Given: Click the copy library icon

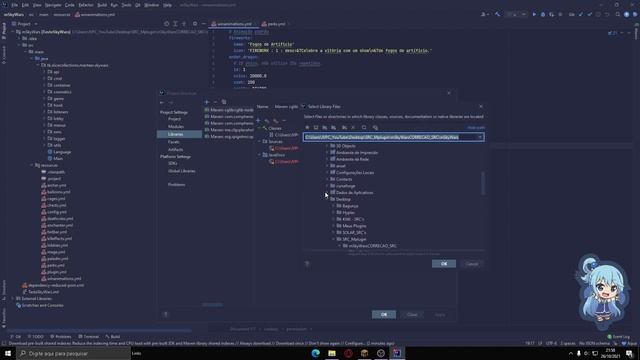Looking at the screenshot, I should point(224,102).
